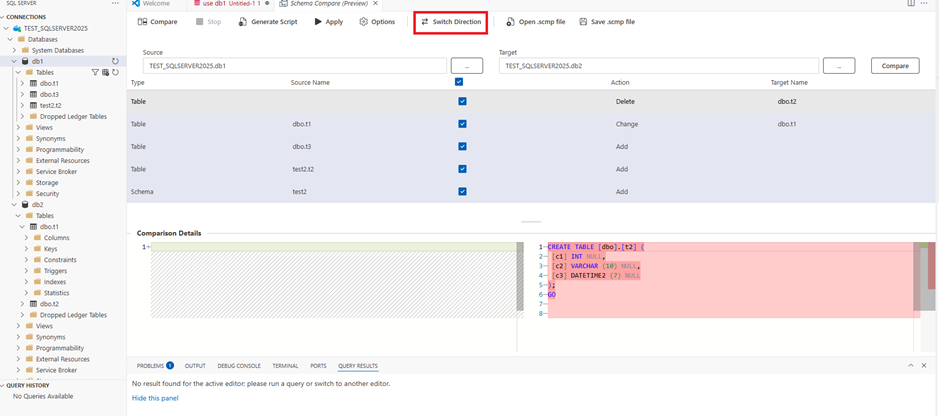Image resolution: width=939 pixels, height=416 pixels.
Task: Click the Source Name column header
Action: click(x=310, y=83)
